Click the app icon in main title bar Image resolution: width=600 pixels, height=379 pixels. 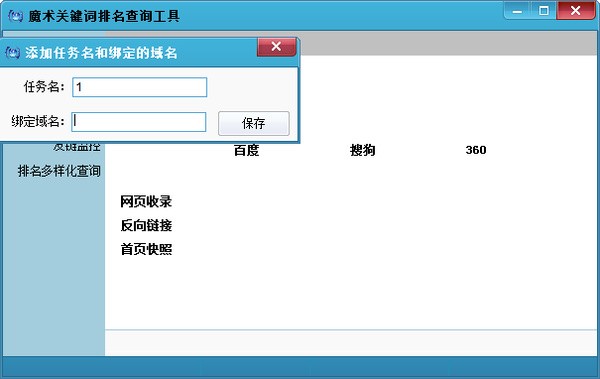click(x=15, y=16)
